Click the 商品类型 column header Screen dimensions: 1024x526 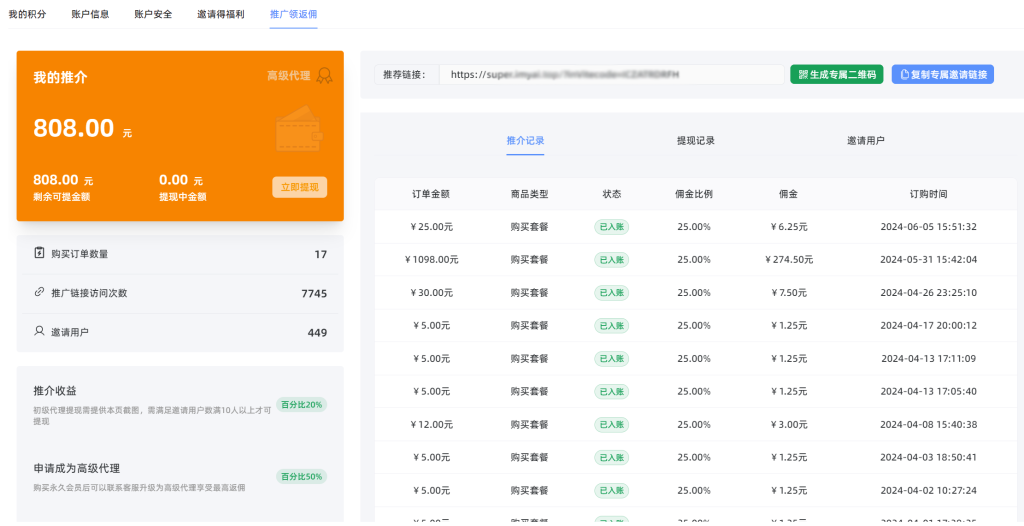pos(530,194)
